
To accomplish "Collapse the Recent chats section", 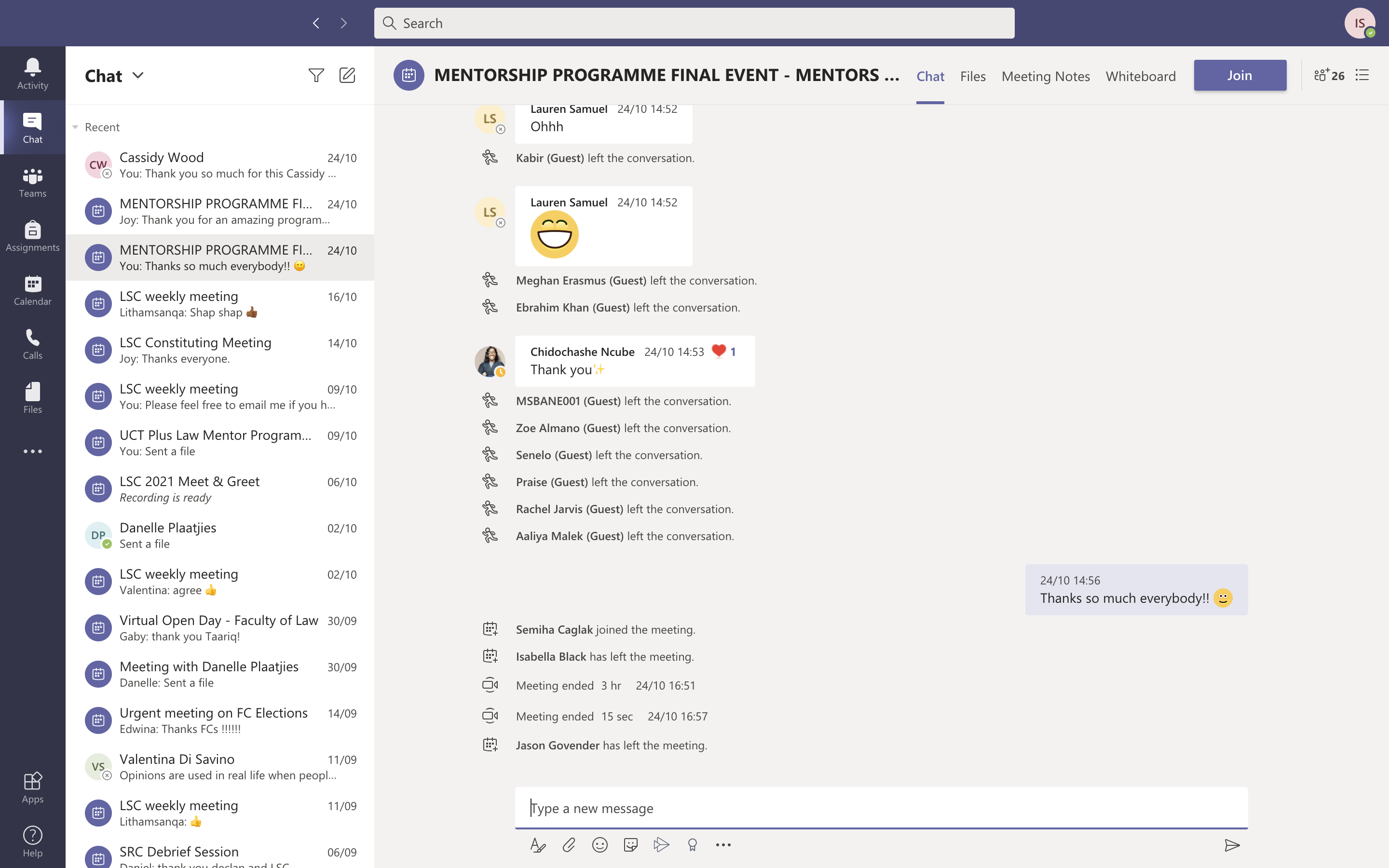I will [x=75, y=127].
